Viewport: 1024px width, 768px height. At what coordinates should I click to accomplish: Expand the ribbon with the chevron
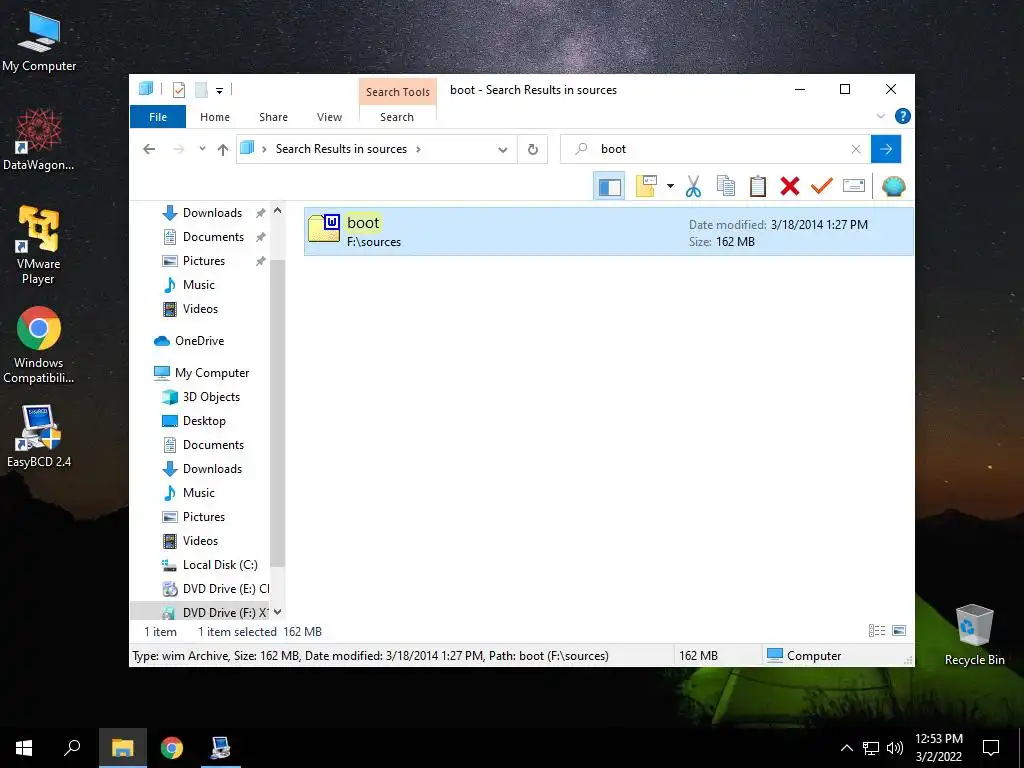pyautogui.click(x=880, y=116)
